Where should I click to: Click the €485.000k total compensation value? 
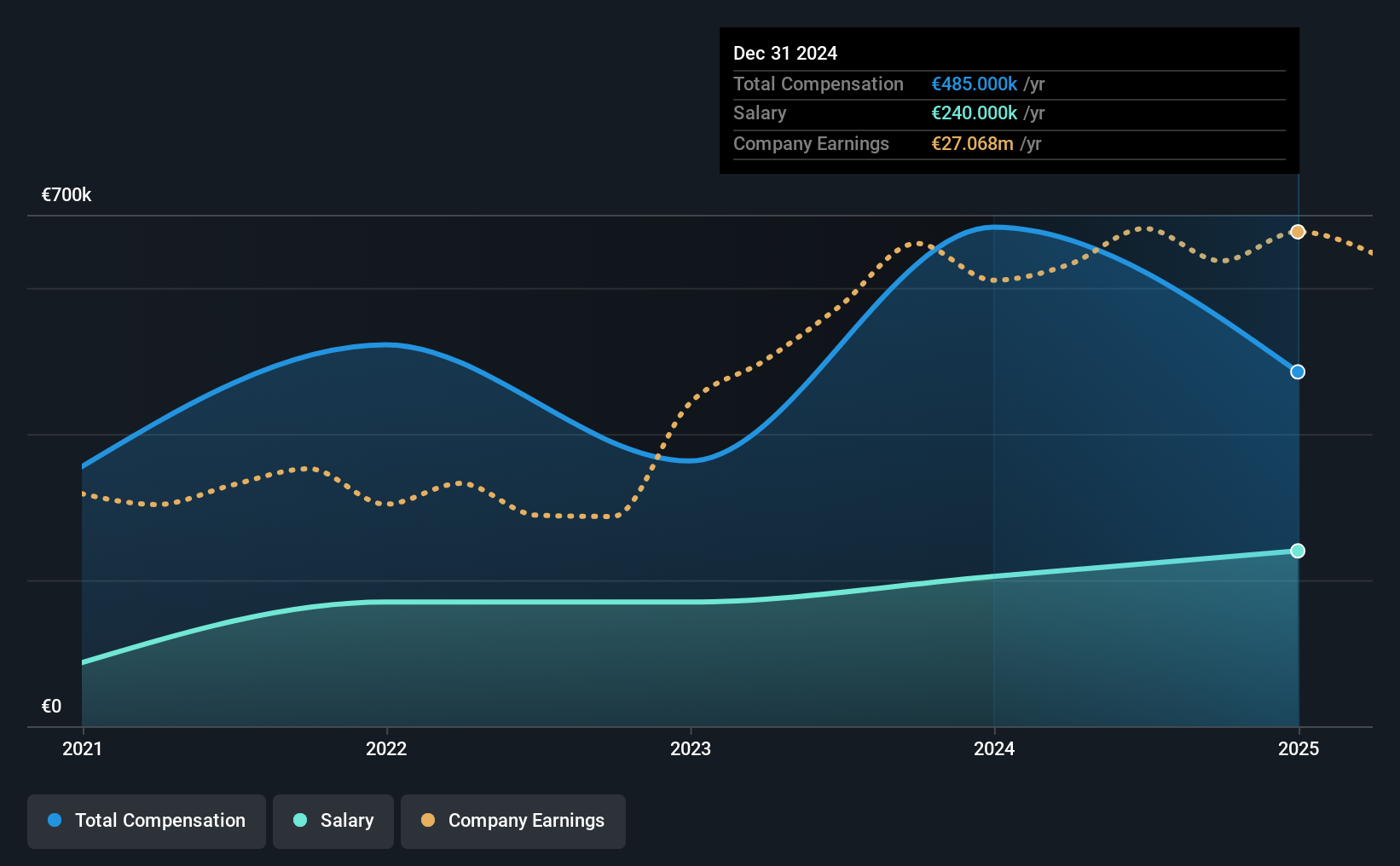tap(975, 84)
